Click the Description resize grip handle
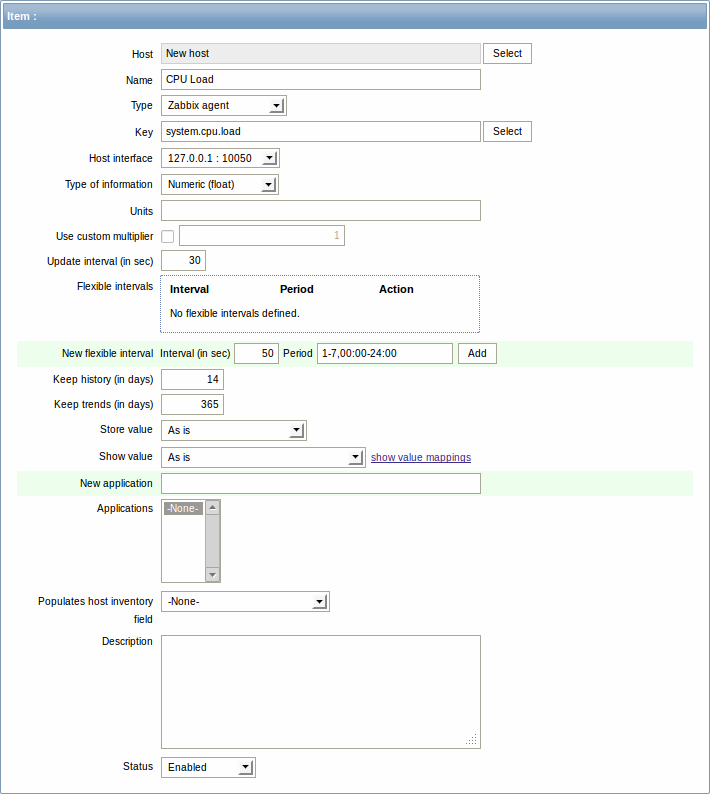710x794 pixels. point(471,740)
